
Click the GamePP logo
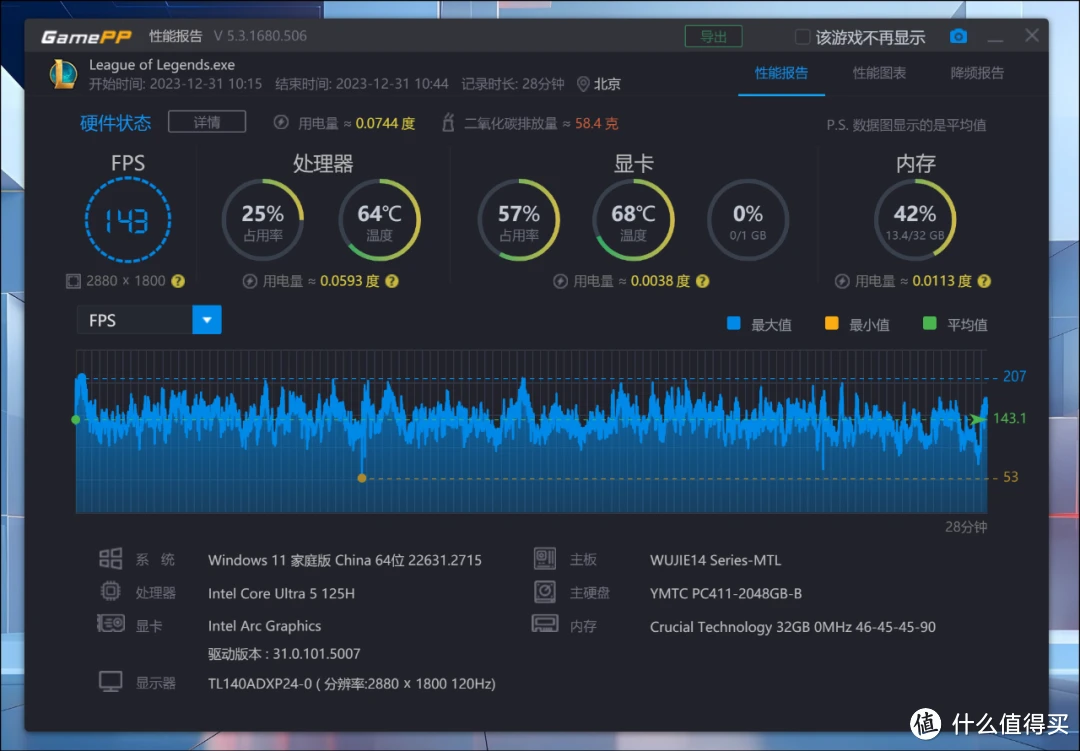[86, 37]
